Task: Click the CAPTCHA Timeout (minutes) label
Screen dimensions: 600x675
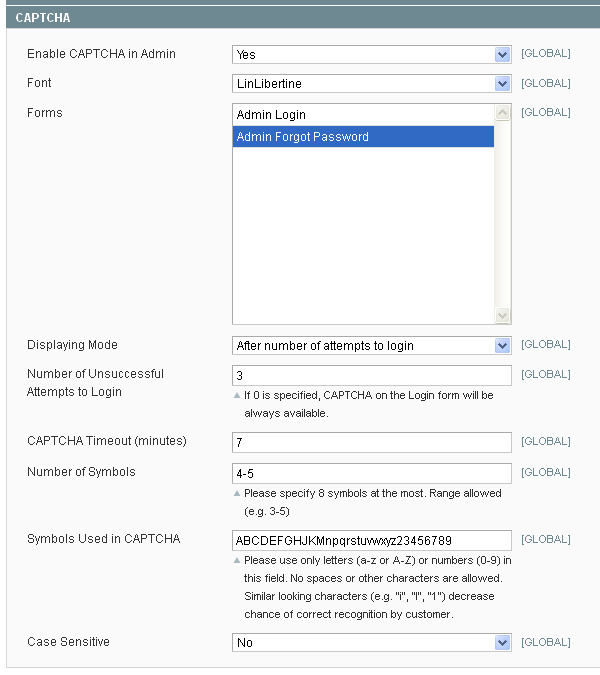Action: point(106,441)
